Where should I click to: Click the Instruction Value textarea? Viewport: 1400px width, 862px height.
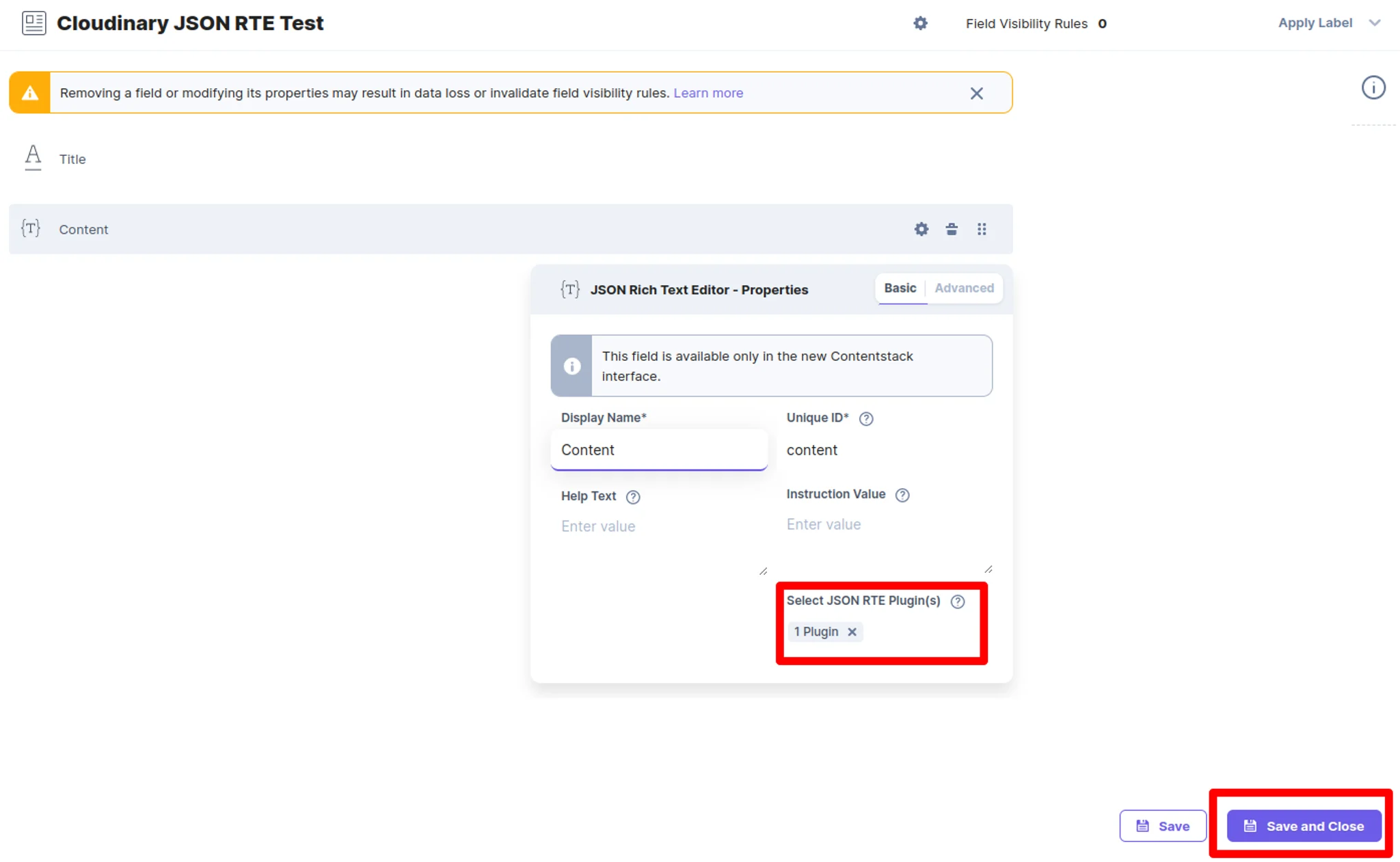click(x=886, y=541)
